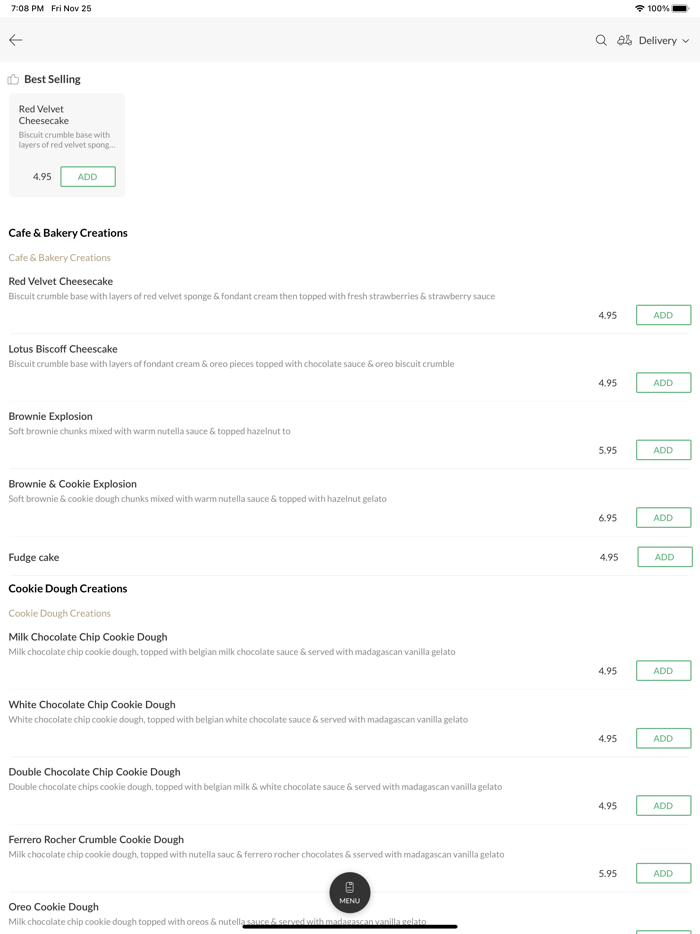
Task: Open the search magnifier icon
Action: point(601,40)
